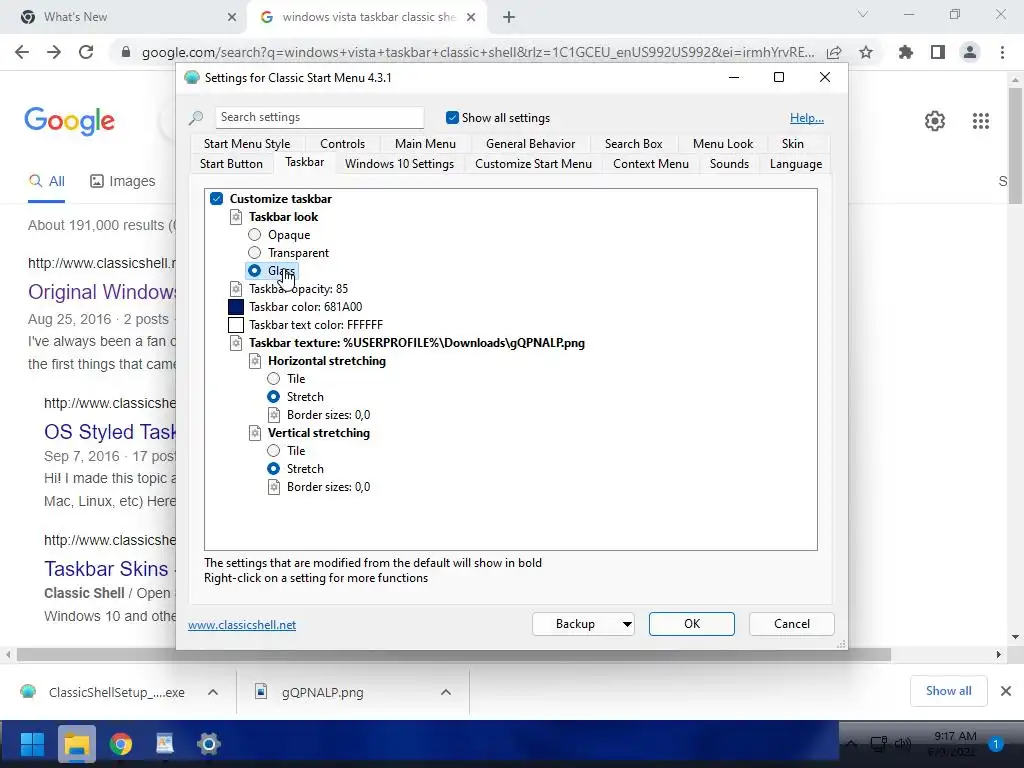This screenshot has width=1024, height=768.
Task: Close the downloads bar
Action: pos(1006,691)
